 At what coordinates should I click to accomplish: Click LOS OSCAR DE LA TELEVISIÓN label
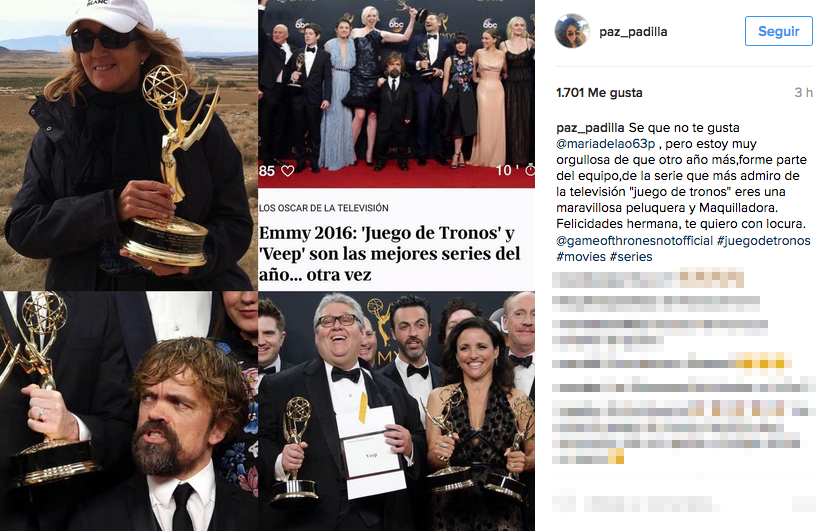pyautogui.click(x=323, y=208)
